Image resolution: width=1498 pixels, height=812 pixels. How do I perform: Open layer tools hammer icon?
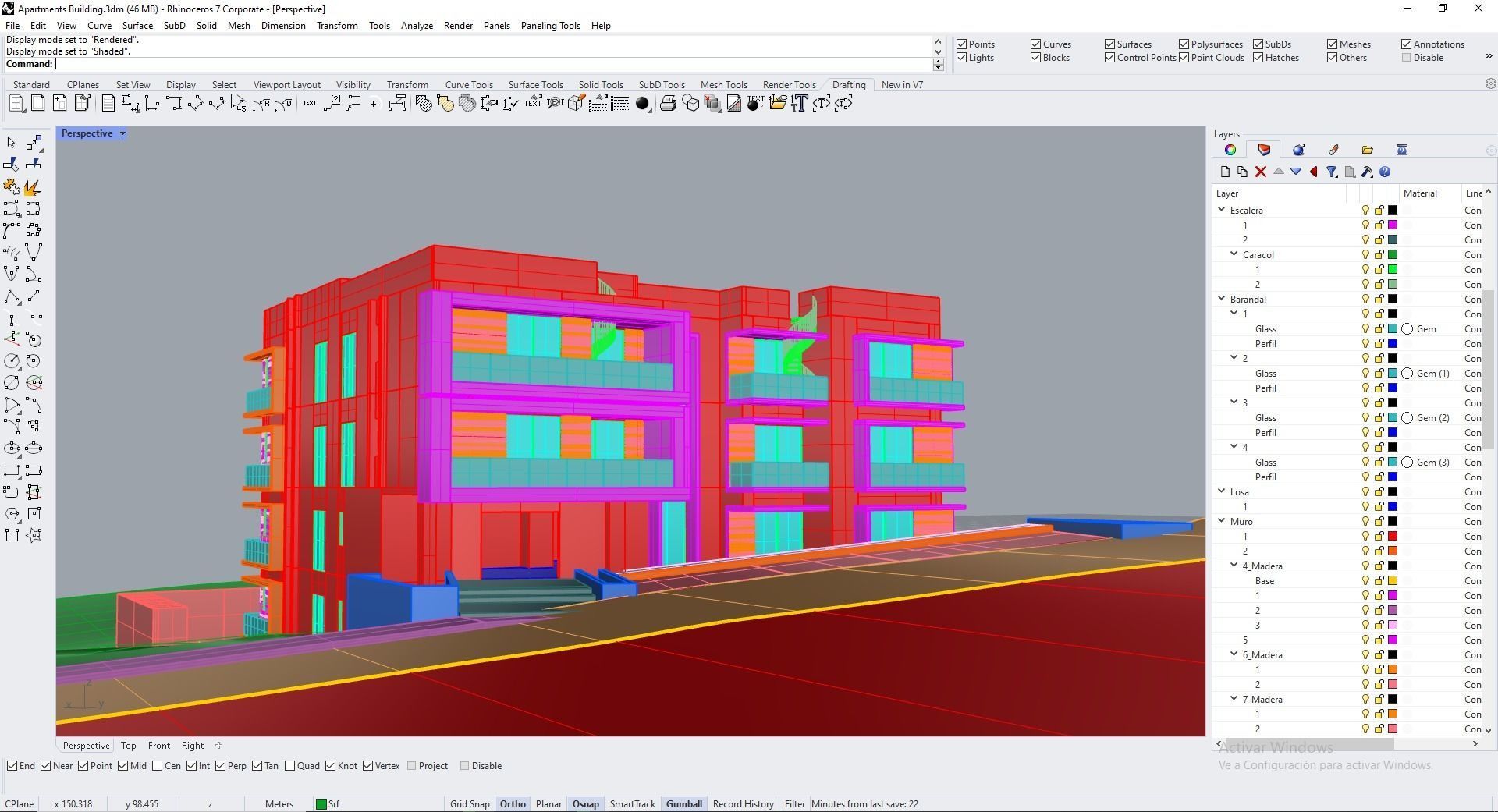coord(1367,172)
